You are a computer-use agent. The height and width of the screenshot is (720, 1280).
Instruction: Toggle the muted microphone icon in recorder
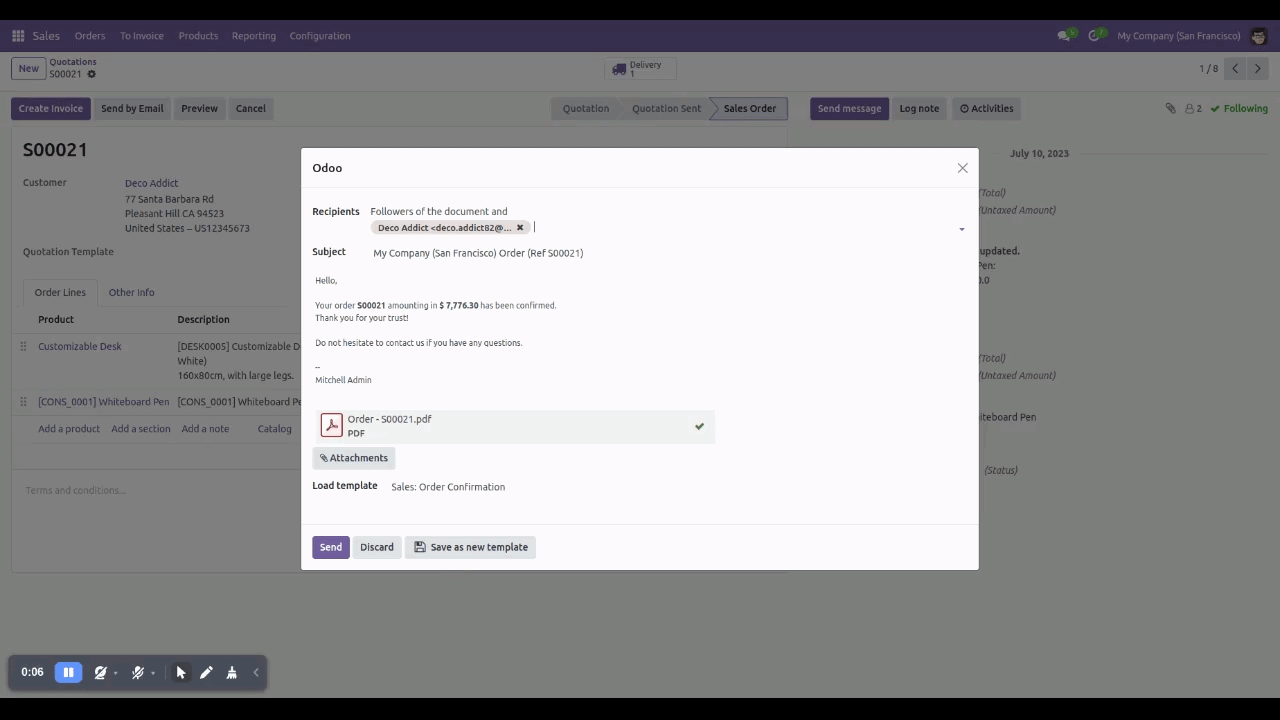pyautogui.click(x=138, y=673)
